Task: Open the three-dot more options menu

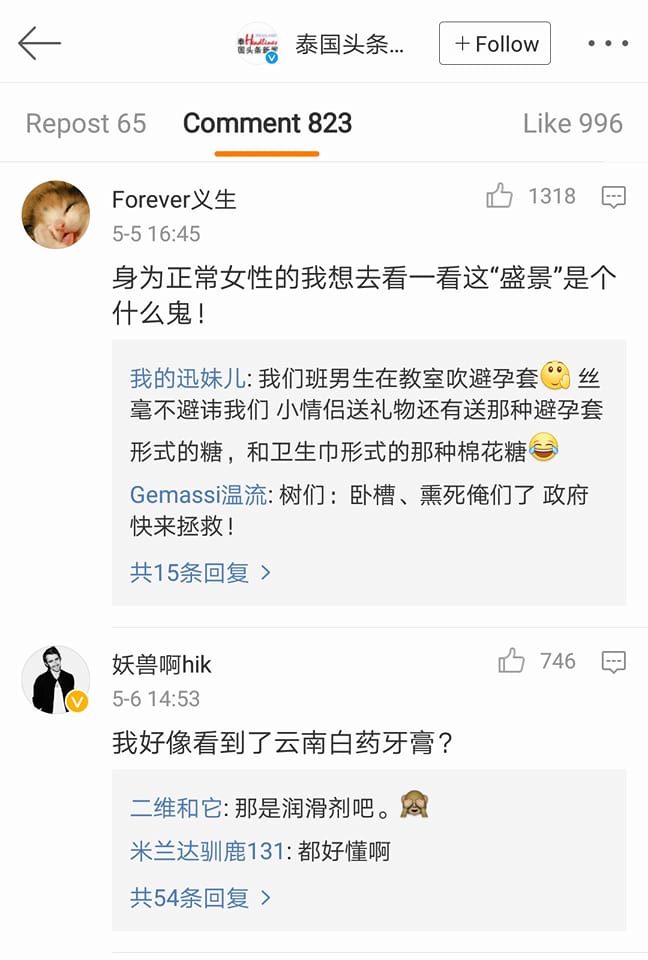Action: tap(608, 44)
